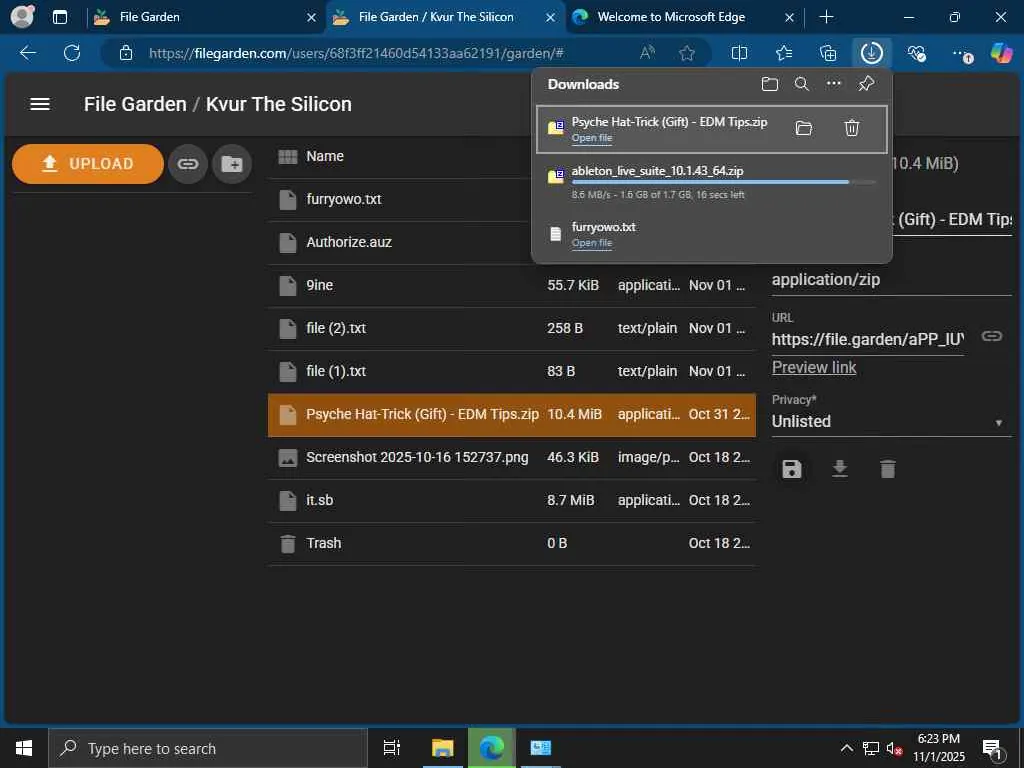Refresh the page
This screenshot has height=768, width=1024.
[x=72, y=53]
